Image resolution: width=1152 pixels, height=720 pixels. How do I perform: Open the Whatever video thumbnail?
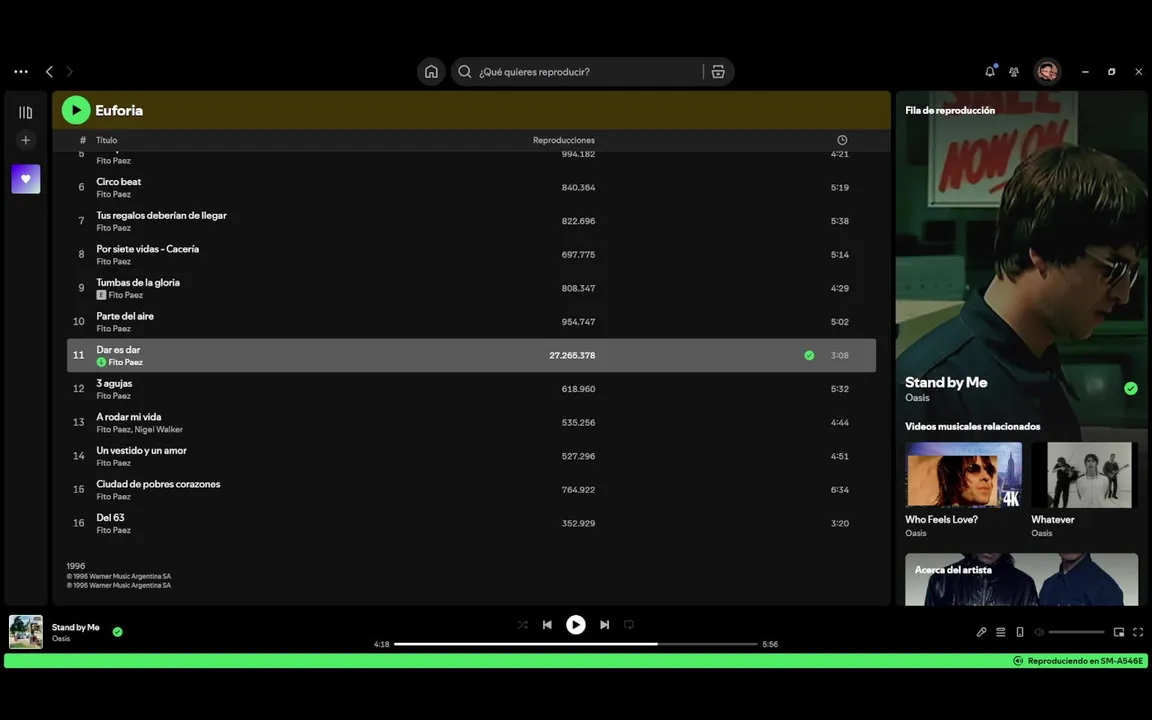pyautogui.click(x=1084, y=475)
